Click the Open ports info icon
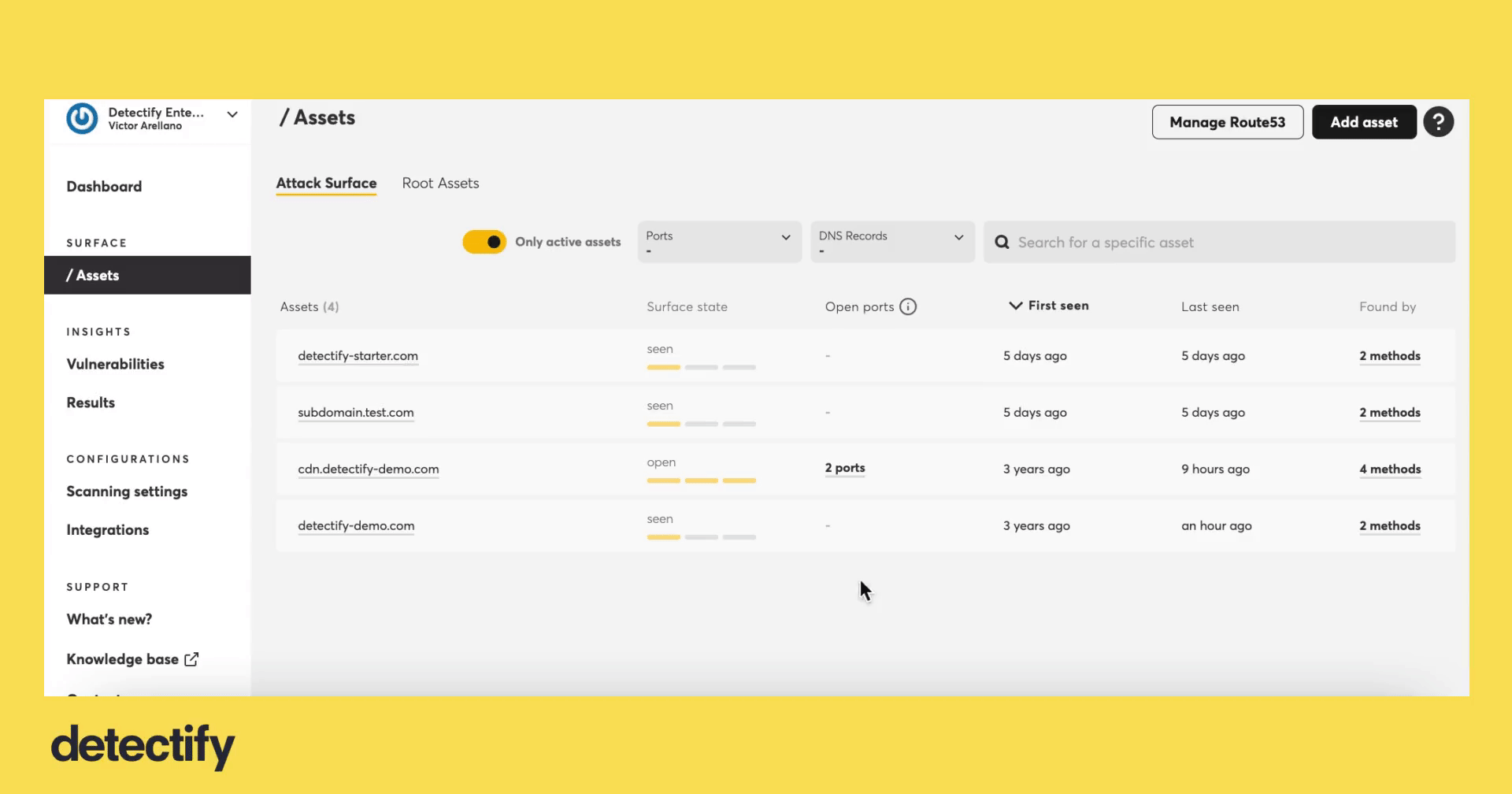The height and width of the screenshot is (794, 1512). (908, 306)
